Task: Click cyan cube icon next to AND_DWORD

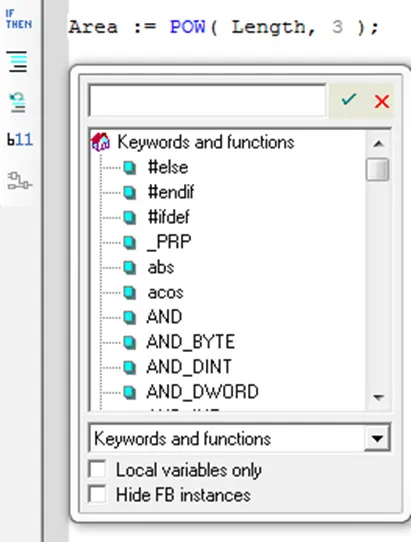Action: [129, 392]
